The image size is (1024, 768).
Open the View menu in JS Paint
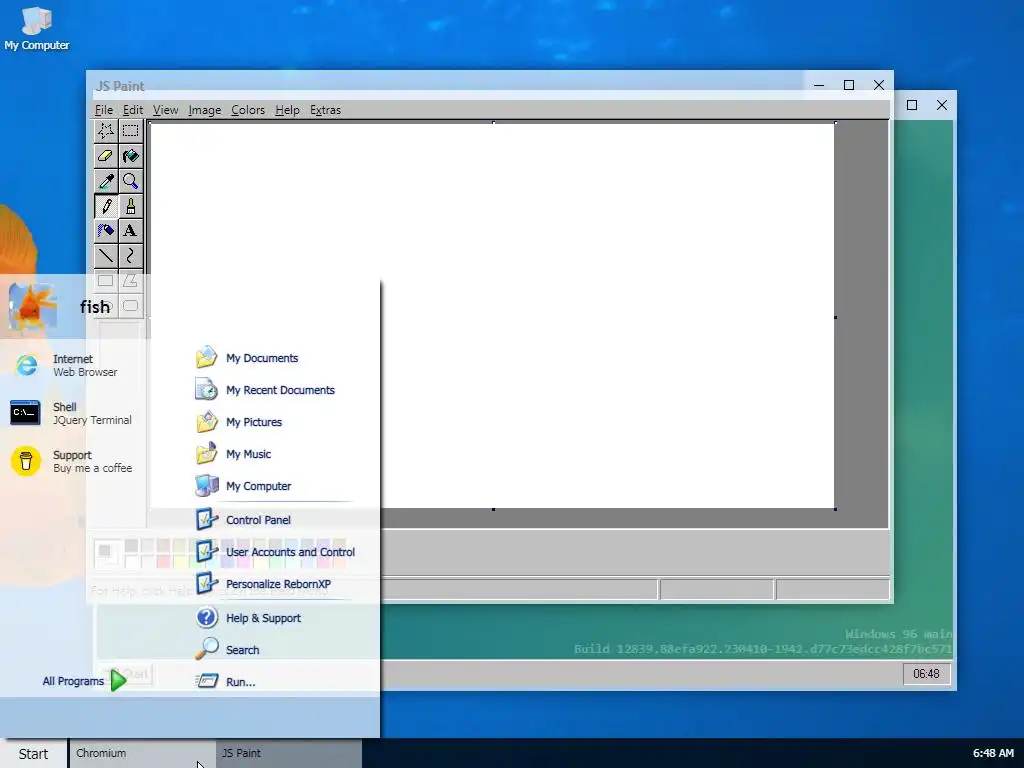click(165, 110)
